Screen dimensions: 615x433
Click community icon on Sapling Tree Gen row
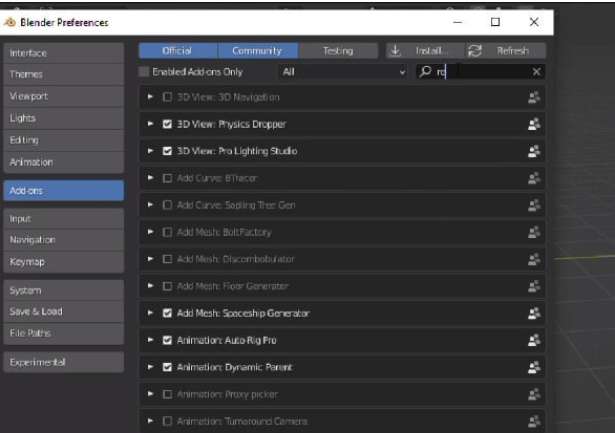[x=534, y=205]
